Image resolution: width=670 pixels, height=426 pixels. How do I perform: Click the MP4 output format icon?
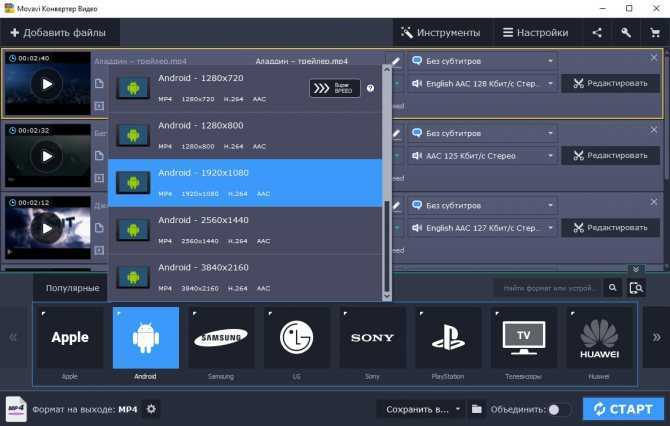coord(16,409)
